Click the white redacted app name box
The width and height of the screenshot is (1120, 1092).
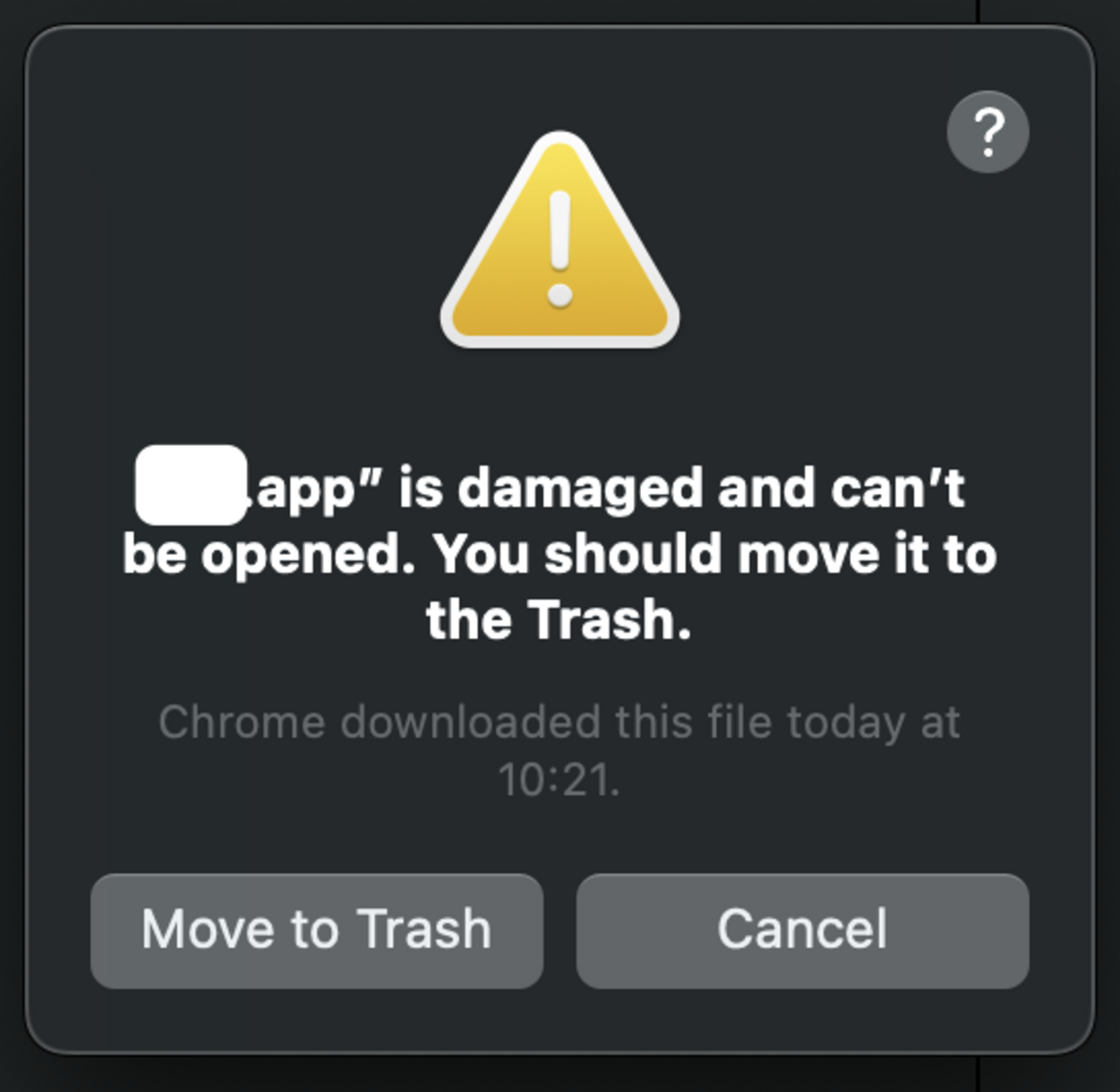(191, 485)
